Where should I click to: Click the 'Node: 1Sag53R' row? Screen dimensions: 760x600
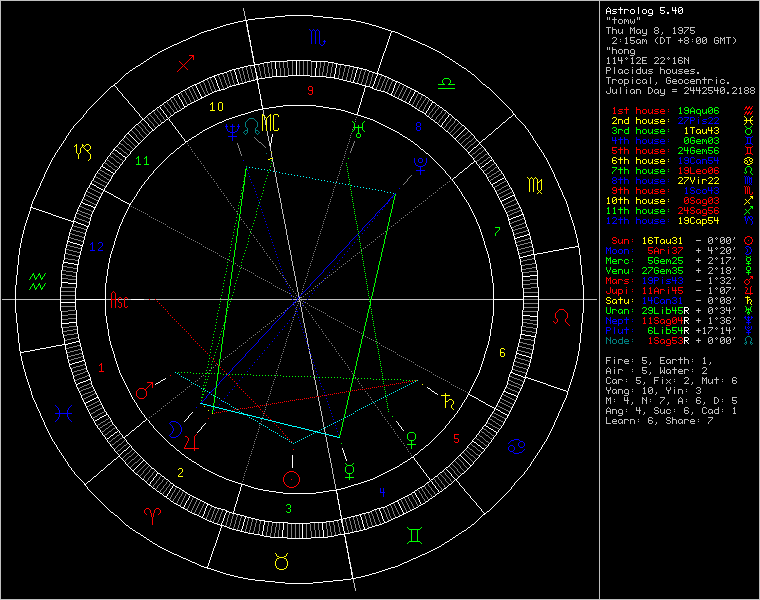pos(680,341)
